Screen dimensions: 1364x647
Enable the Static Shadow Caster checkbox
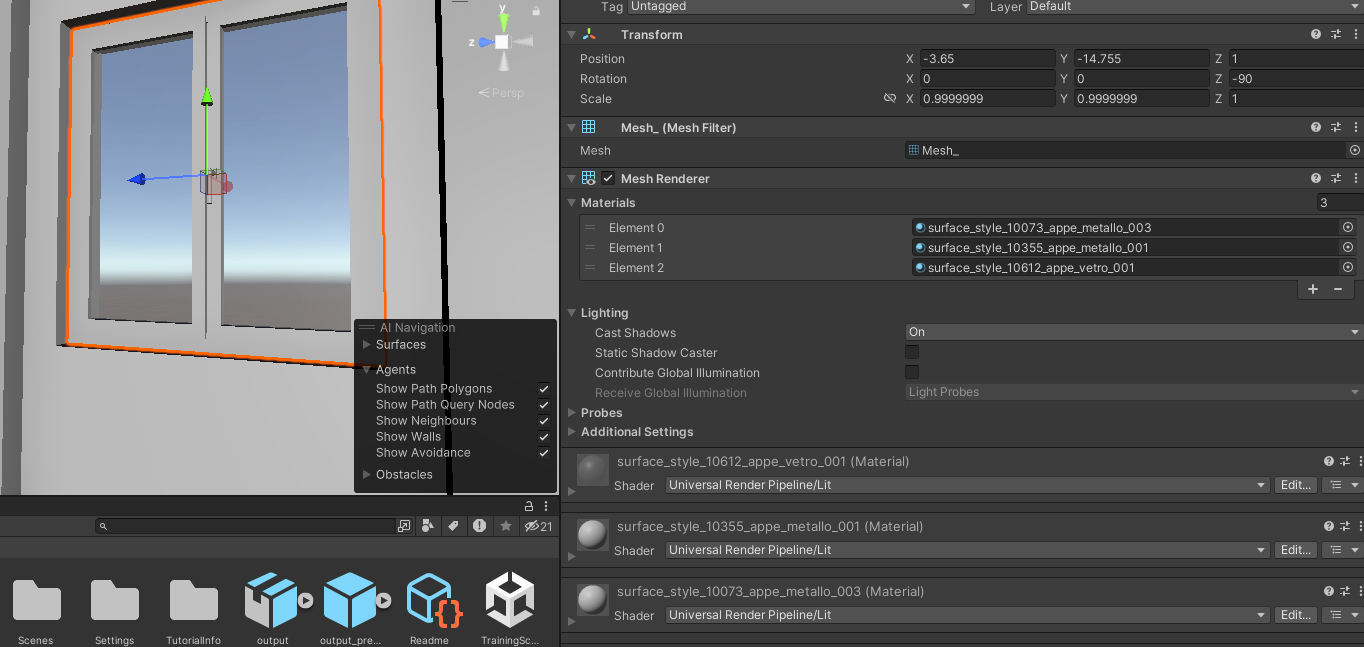pos(911,352)
